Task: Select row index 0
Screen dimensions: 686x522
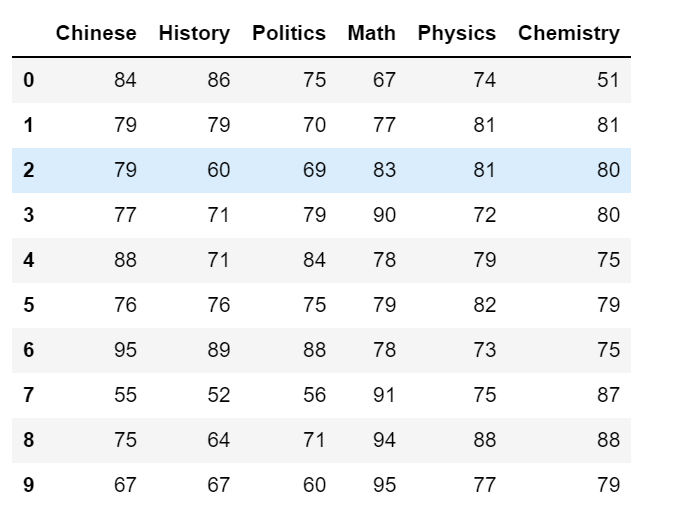Action: tap(28, 80)
